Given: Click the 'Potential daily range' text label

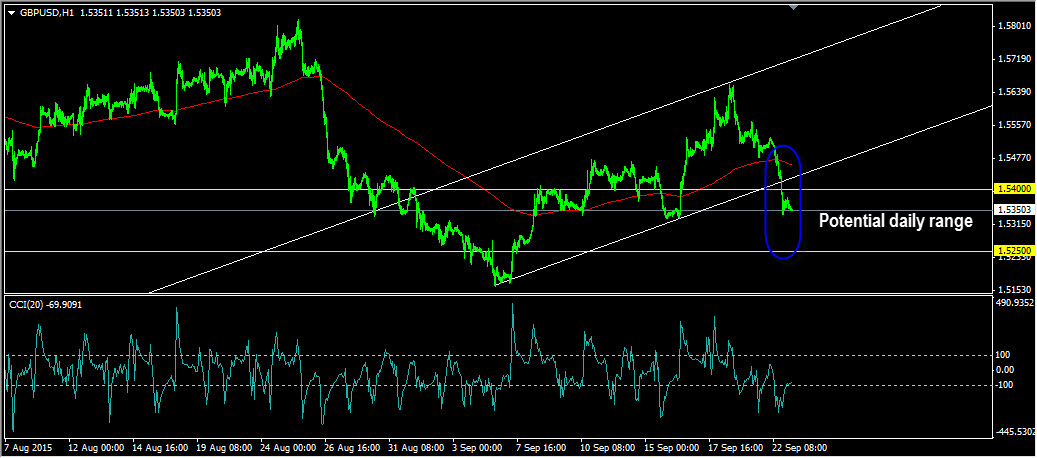Looking at the screenshot, I should pos(896,221).
